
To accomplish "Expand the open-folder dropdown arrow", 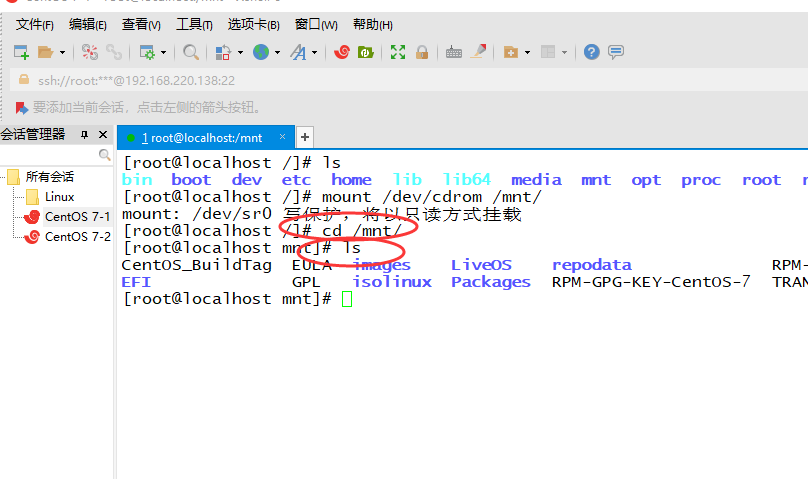I will pos(62,53).
